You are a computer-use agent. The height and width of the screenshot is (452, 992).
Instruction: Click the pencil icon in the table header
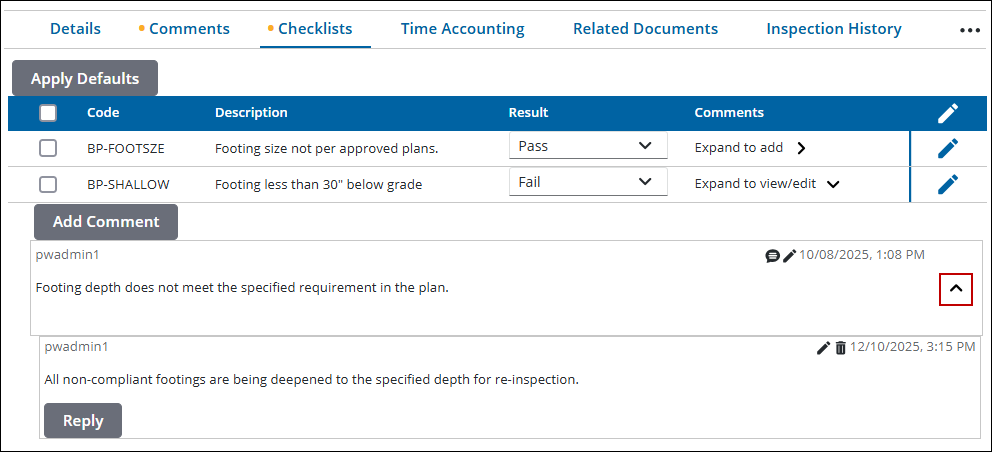click(x=947, y=113)
